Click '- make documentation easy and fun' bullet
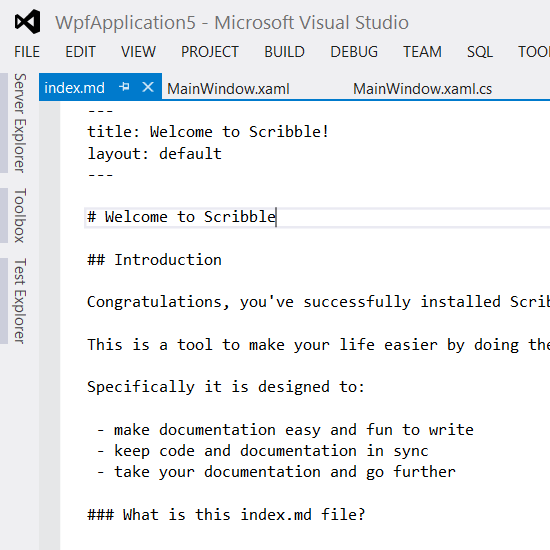 pos(285,430)
